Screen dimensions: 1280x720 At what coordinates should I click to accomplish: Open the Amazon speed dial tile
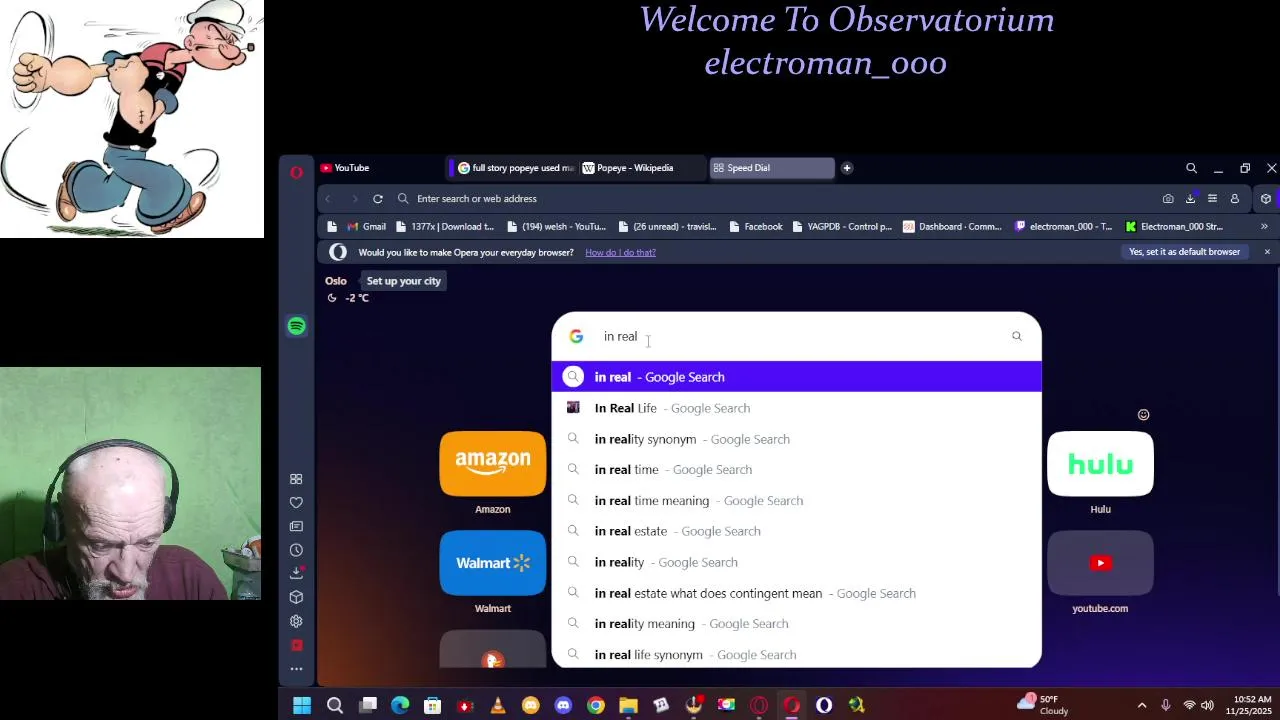coord(493,464)
